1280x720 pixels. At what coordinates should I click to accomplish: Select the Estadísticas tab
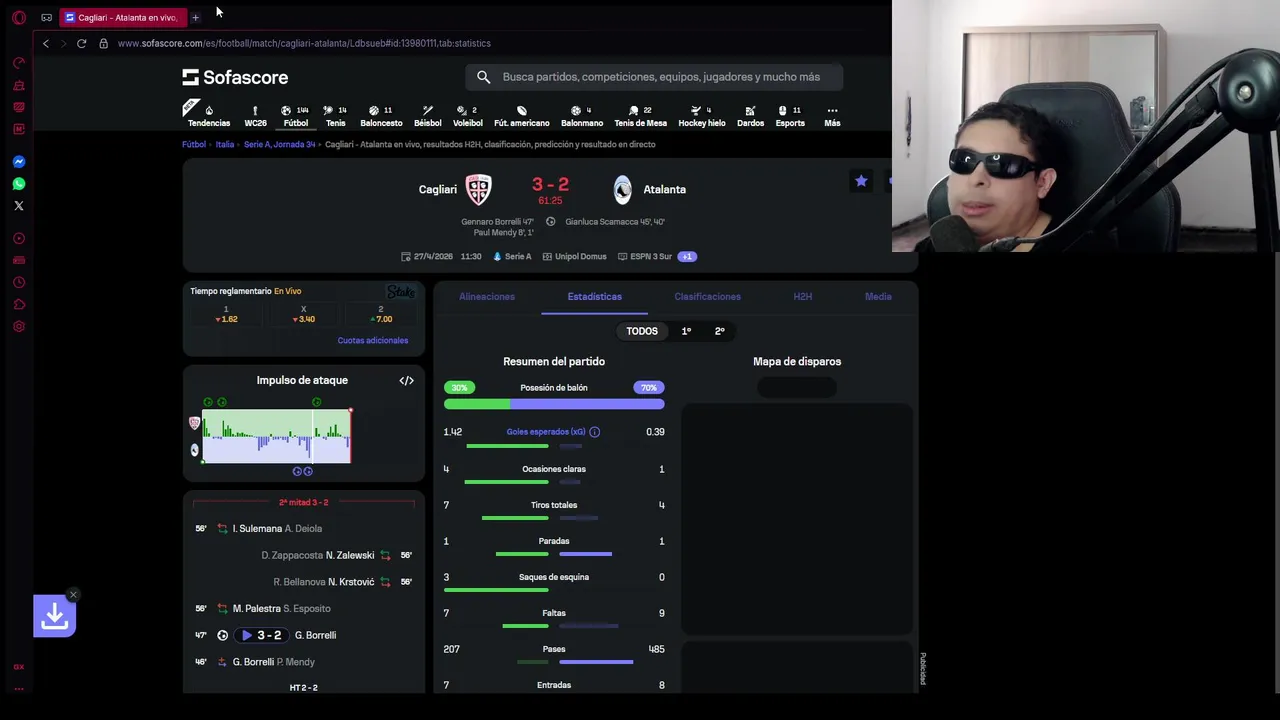(x=594, y=297)
